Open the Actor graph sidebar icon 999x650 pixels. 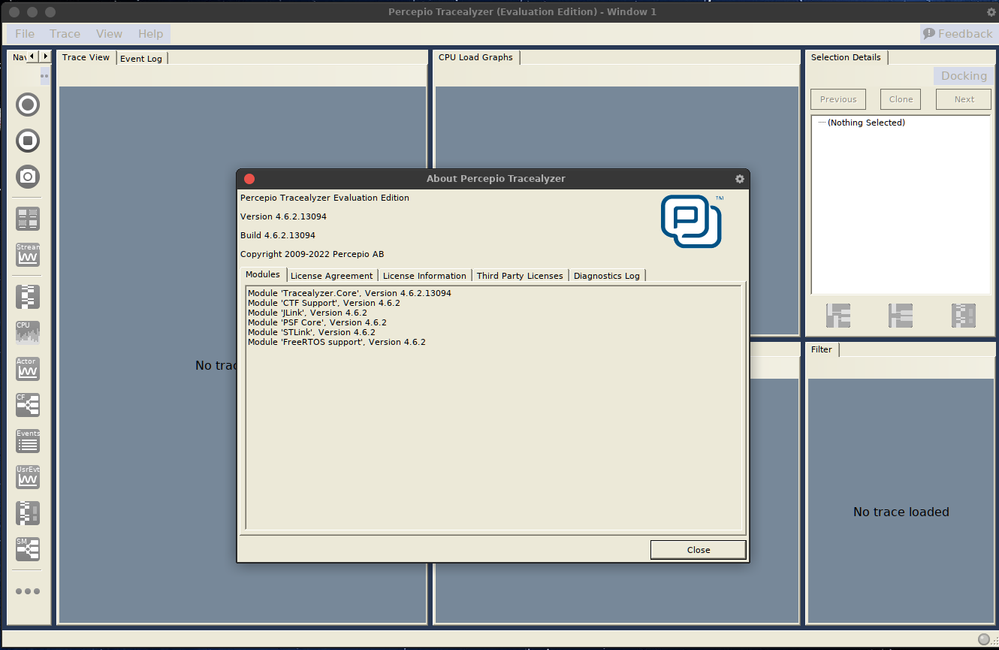(x=27, y=369)
